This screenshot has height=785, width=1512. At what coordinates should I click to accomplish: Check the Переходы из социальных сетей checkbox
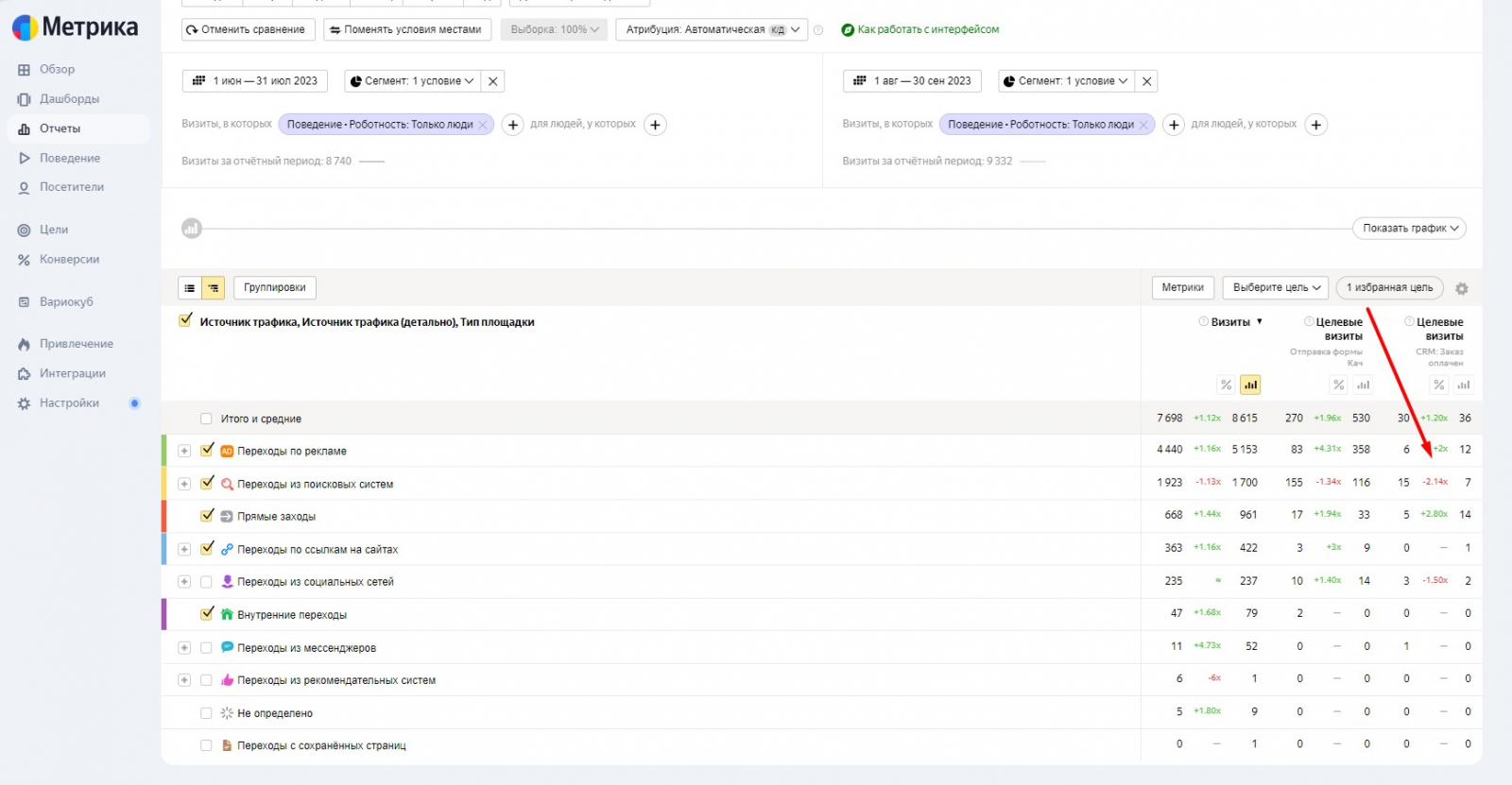point(206,582)
